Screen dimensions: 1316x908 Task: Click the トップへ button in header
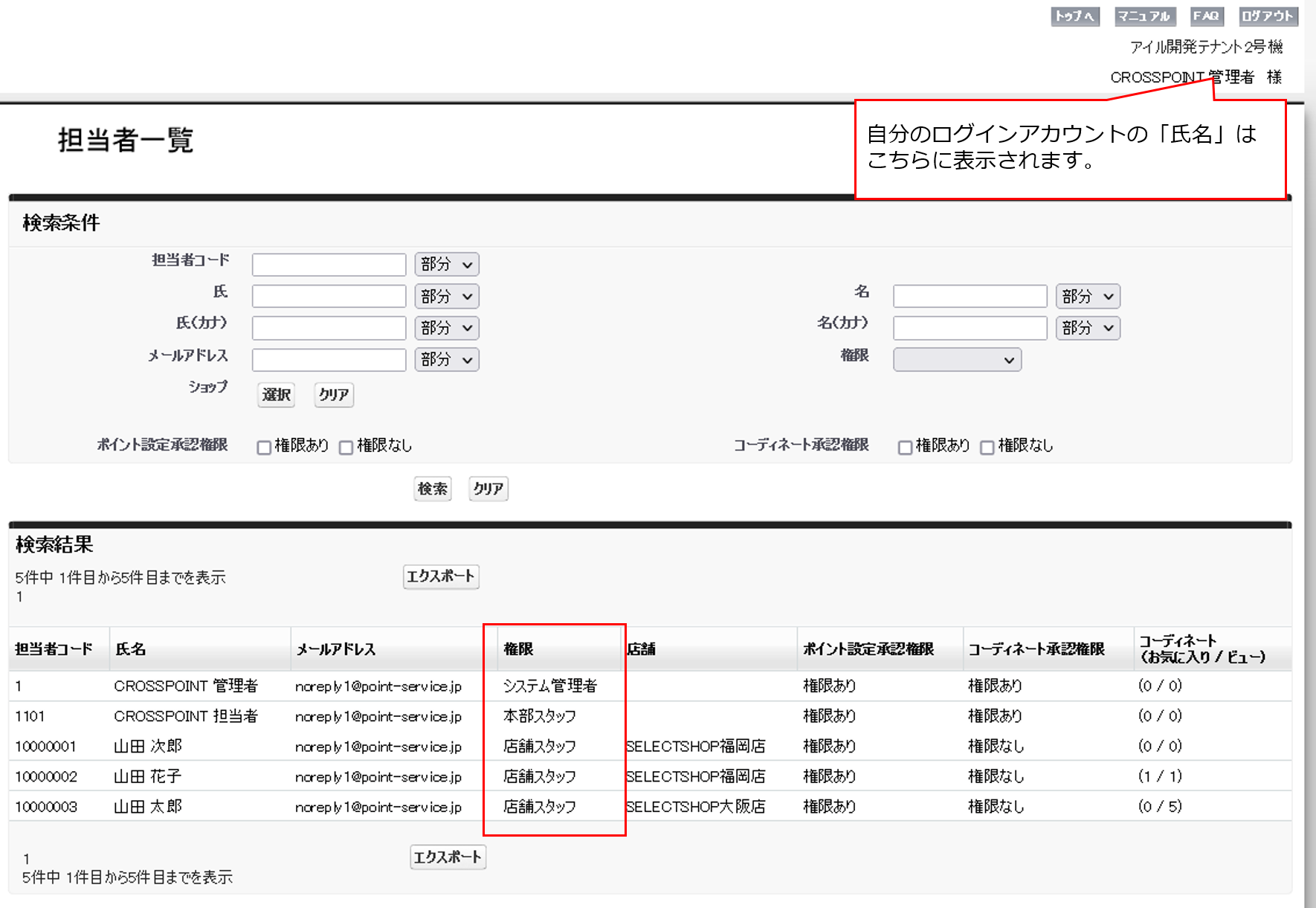tap(1074, 16)
